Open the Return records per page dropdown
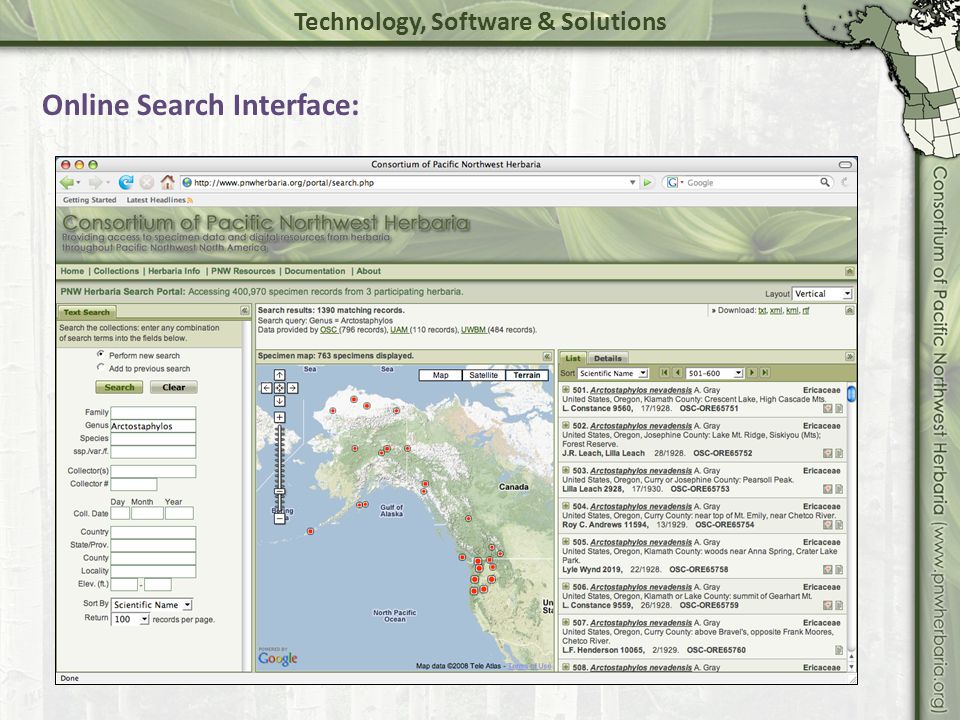Image resolution: width=960 pixels, height=720 pixels. coord(130,620)
